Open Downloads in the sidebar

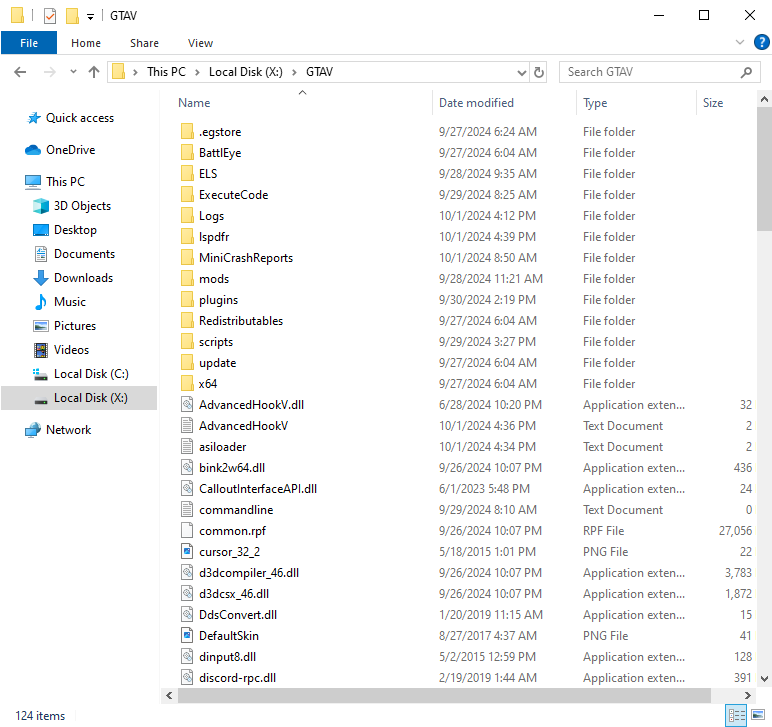pos(83,278)
